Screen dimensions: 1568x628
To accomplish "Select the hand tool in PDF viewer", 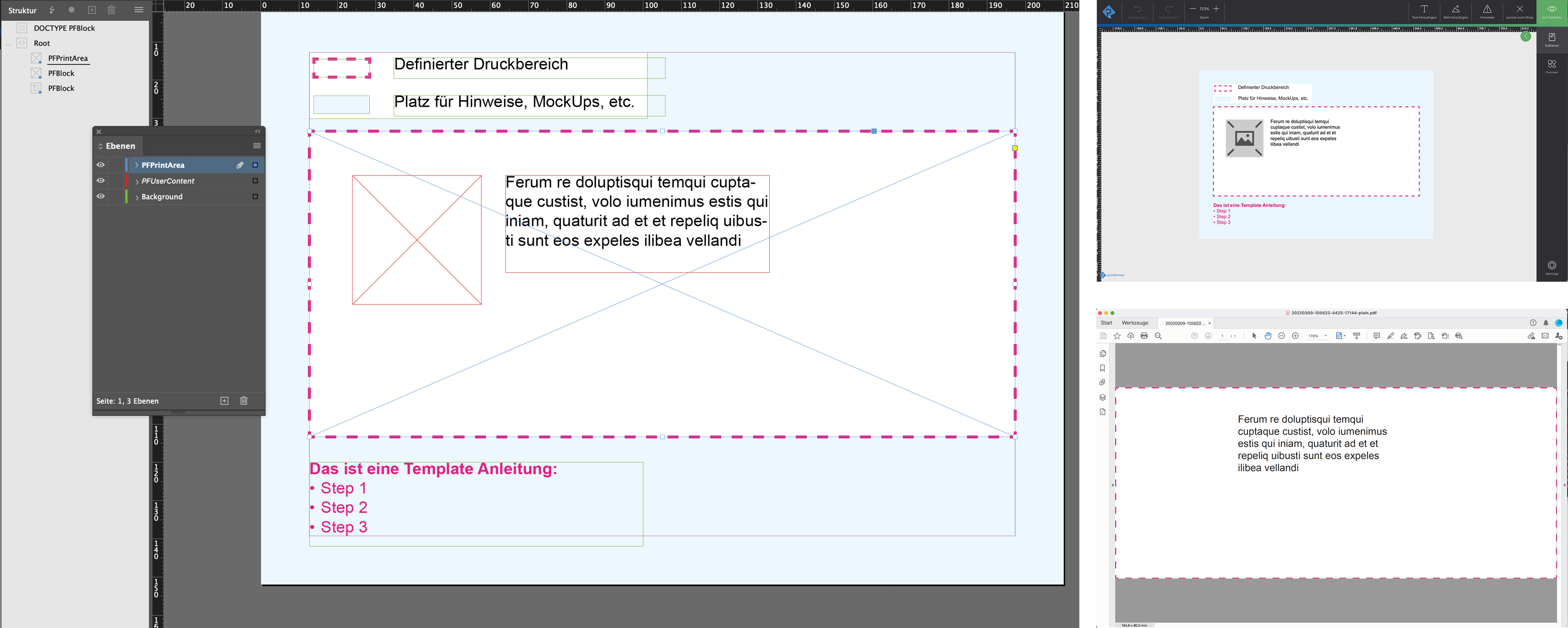I will (1268, 336).
